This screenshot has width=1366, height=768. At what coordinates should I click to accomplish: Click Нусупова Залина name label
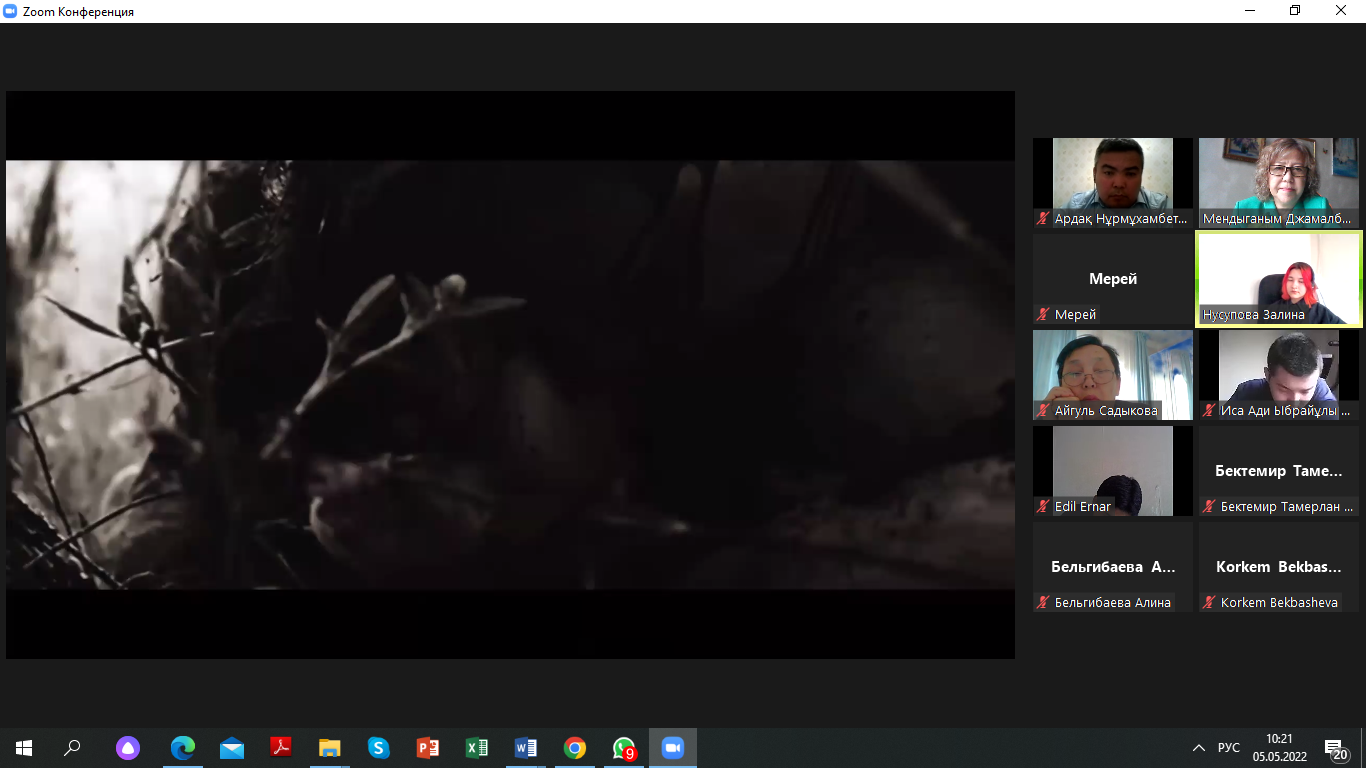[x=1254, y=314]
